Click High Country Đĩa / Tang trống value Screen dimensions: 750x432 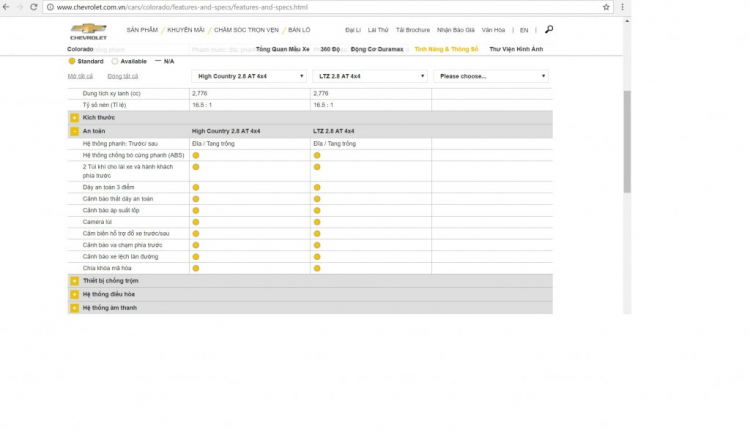pyautogui.click(x=213, y=144)
